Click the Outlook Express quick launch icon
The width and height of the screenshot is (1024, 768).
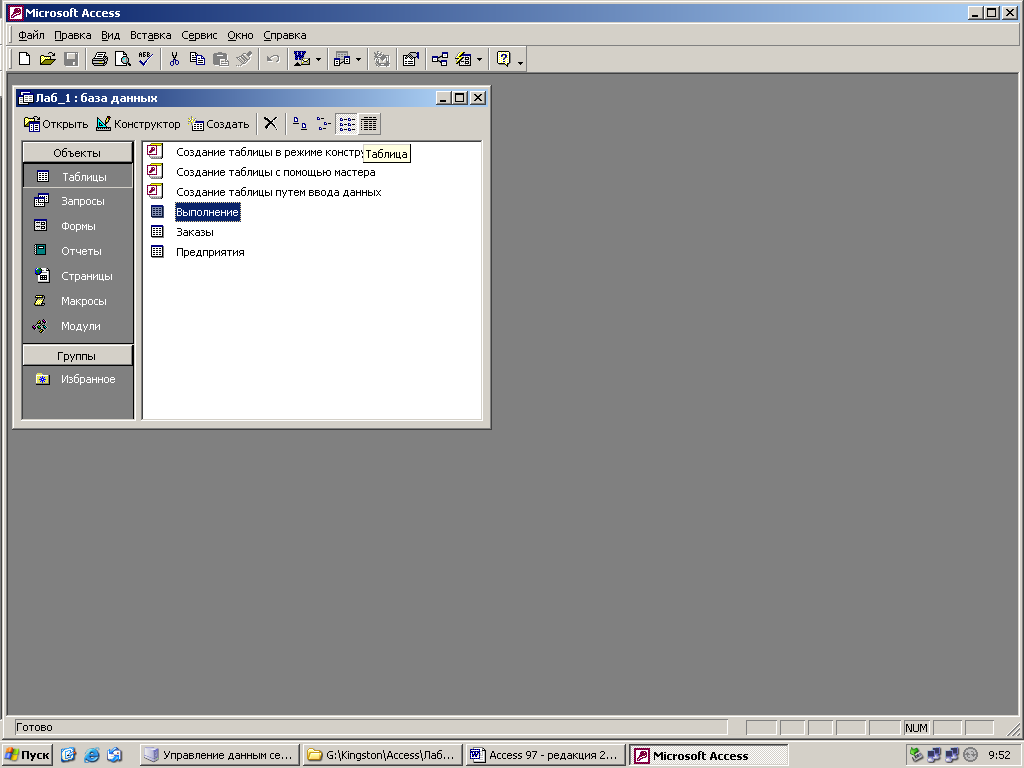pyautogui.click(x=114, y=755)
